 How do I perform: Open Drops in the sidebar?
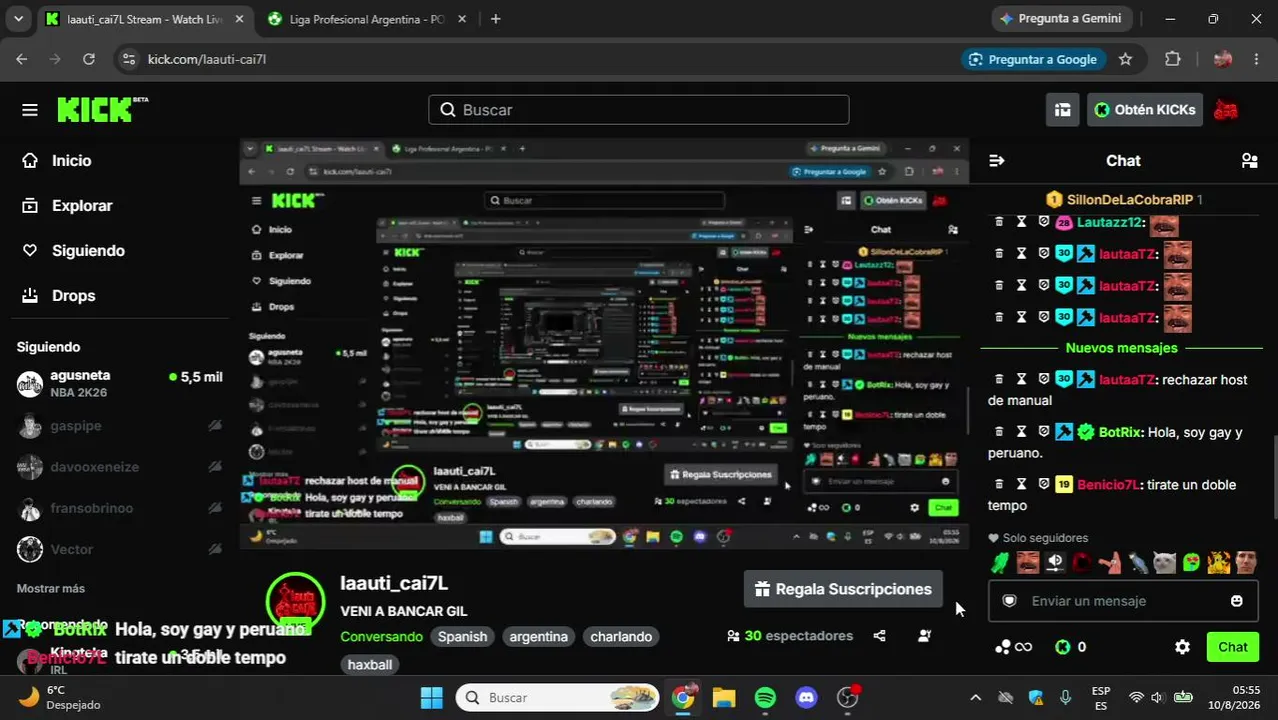(x=73, y=295)
